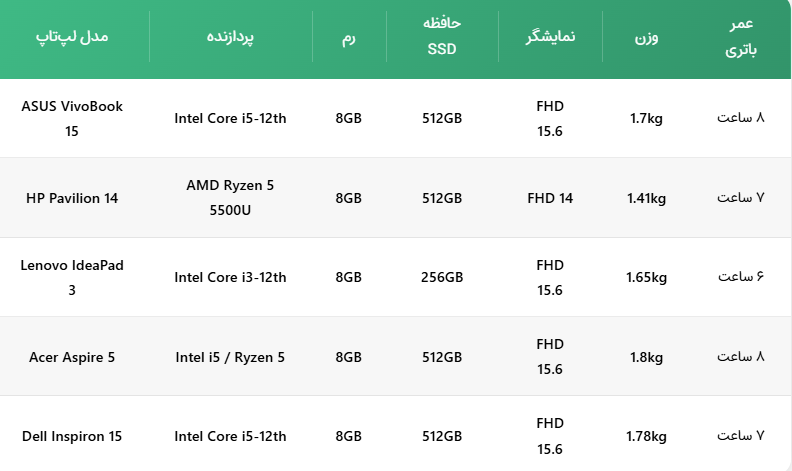Viewport: 792px width, 471px height.
Task: Click '۸ ساعت' battery cell in Acer row
Action: (x=741, y=356)
